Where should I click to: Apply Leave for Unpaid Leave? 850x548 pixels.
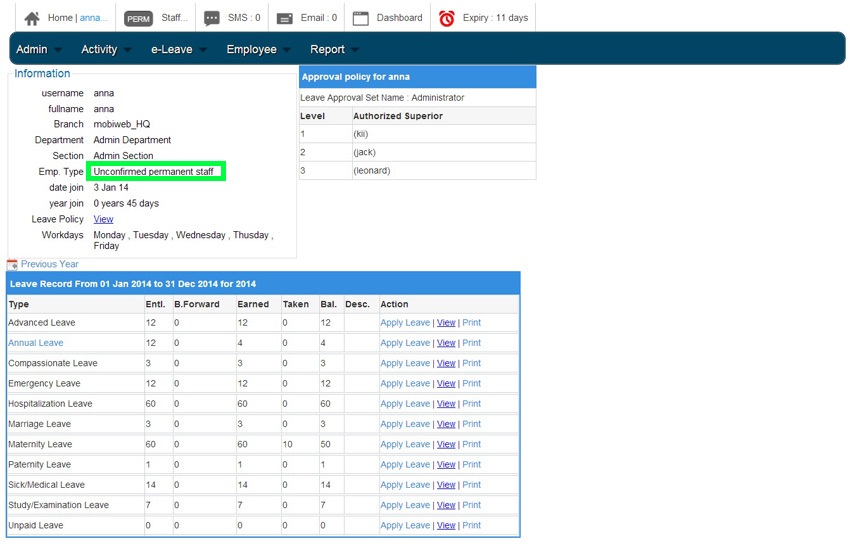(x=405, y=526)
